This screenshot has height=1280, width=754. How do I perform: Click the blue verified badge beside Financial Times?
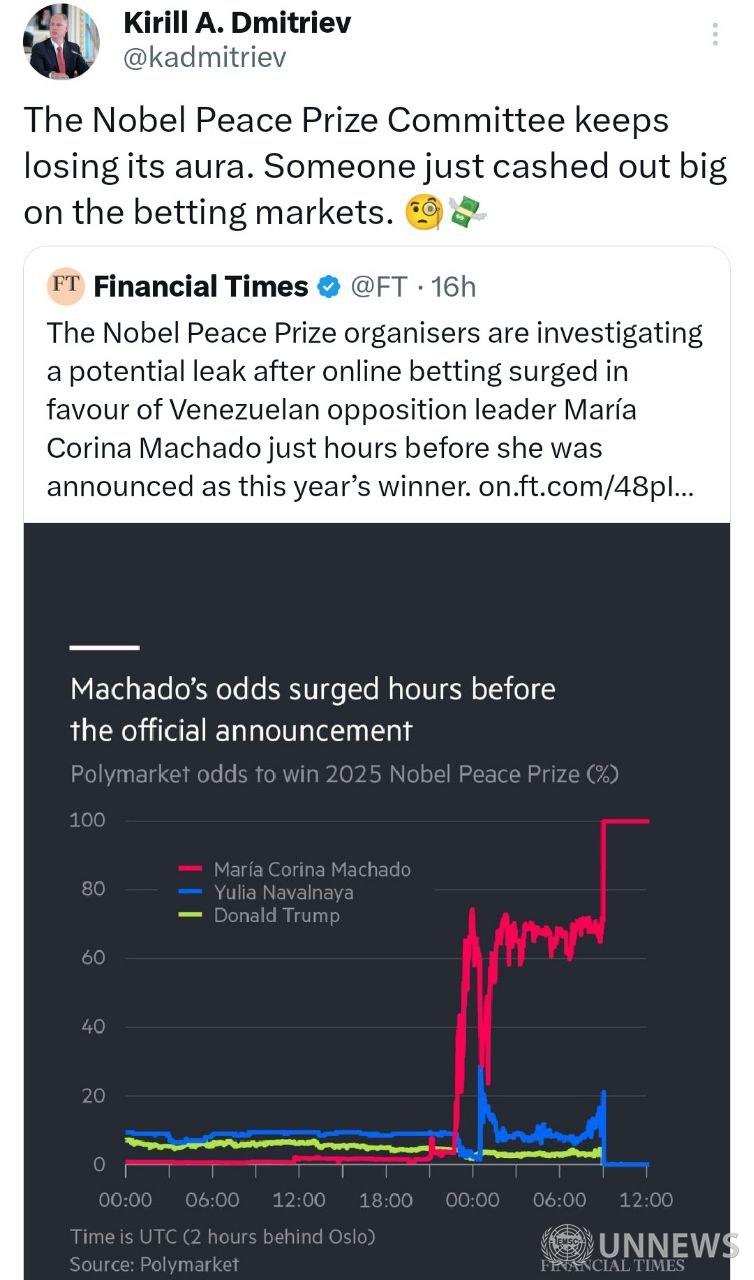[327, 287]
